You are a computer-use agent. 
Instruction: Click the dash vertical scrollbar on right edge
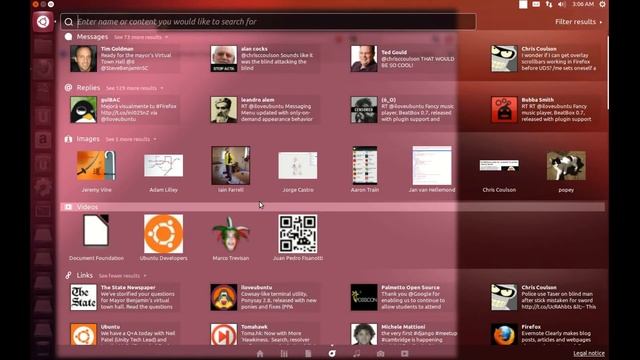607,73
